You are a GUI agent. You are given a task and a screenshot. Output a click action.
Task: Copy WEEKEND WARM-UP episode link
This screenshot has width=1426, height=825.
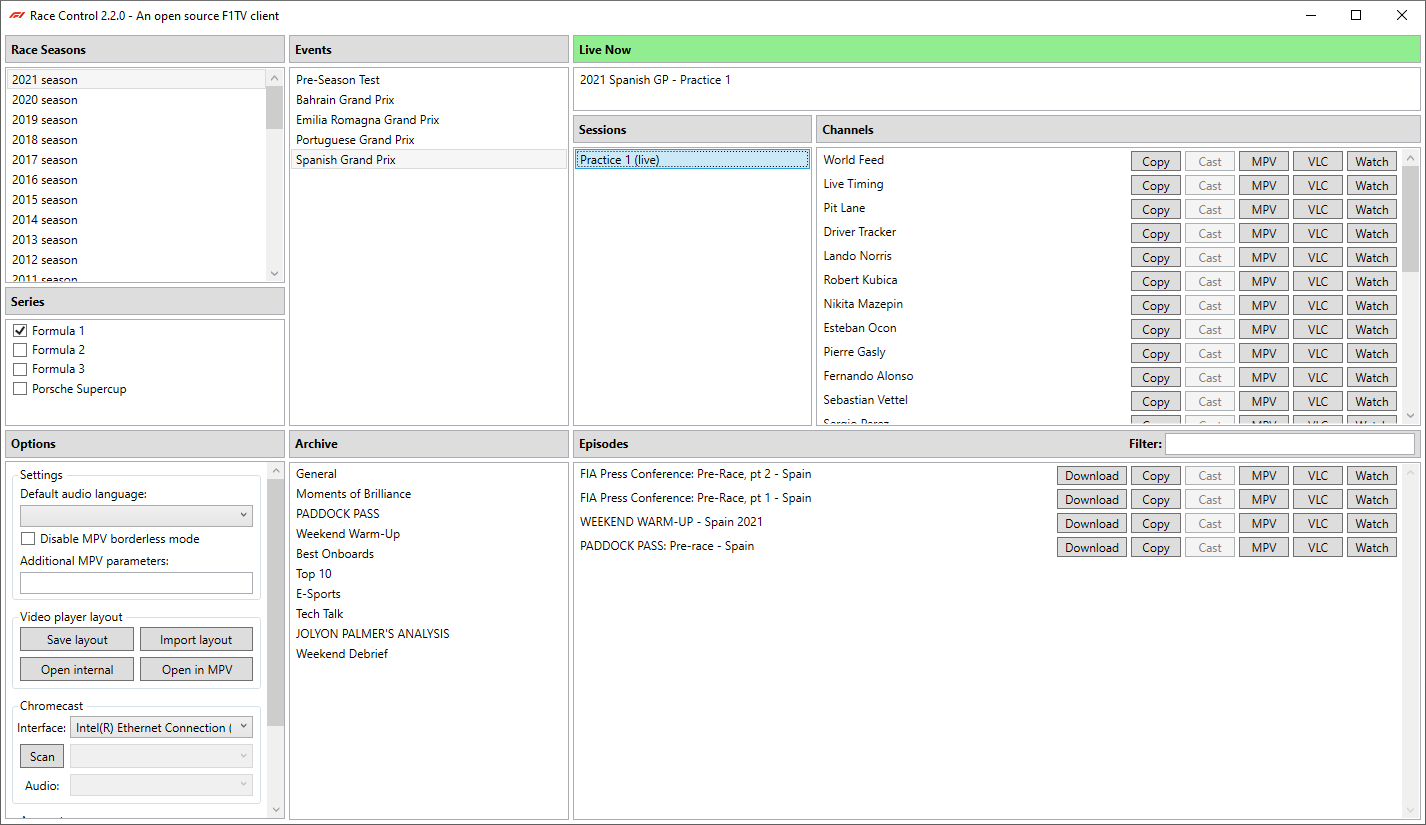(1156, 524)
